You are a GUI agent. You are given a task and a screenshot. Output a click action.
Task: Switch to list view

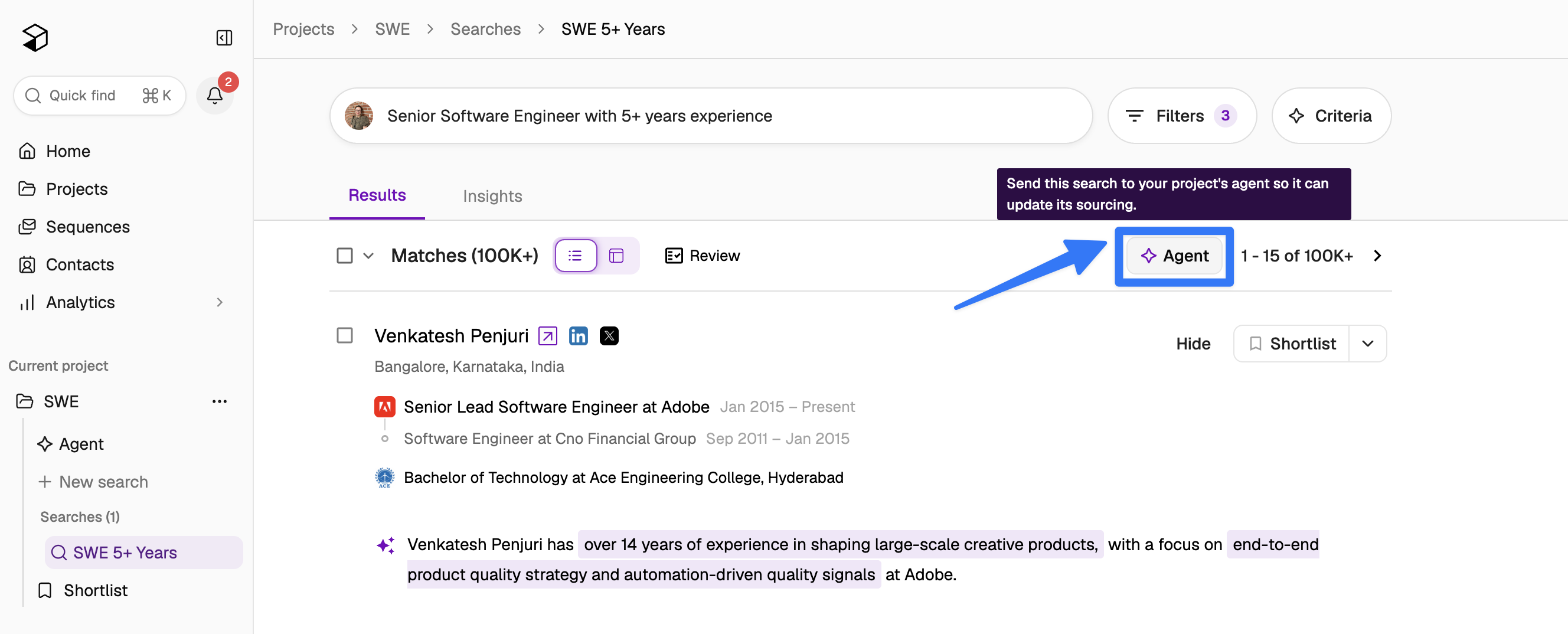click(x=575, y=256)
